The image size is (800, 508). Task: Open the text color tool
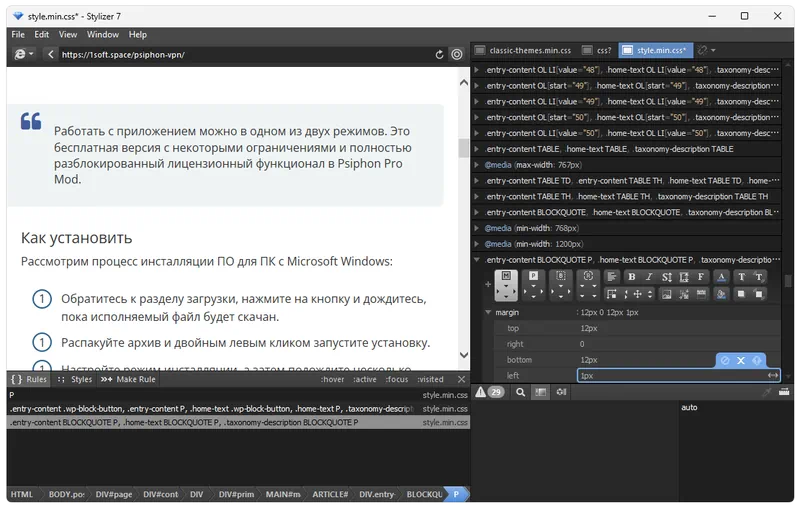[721, 277]
